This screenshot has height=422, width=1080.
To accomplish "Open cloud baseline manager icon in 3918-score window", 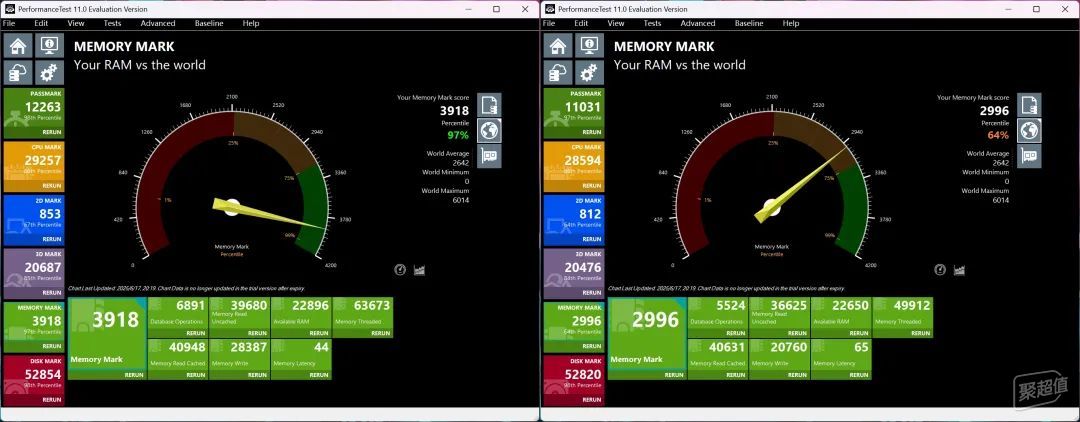I will (x=18, y=72).
